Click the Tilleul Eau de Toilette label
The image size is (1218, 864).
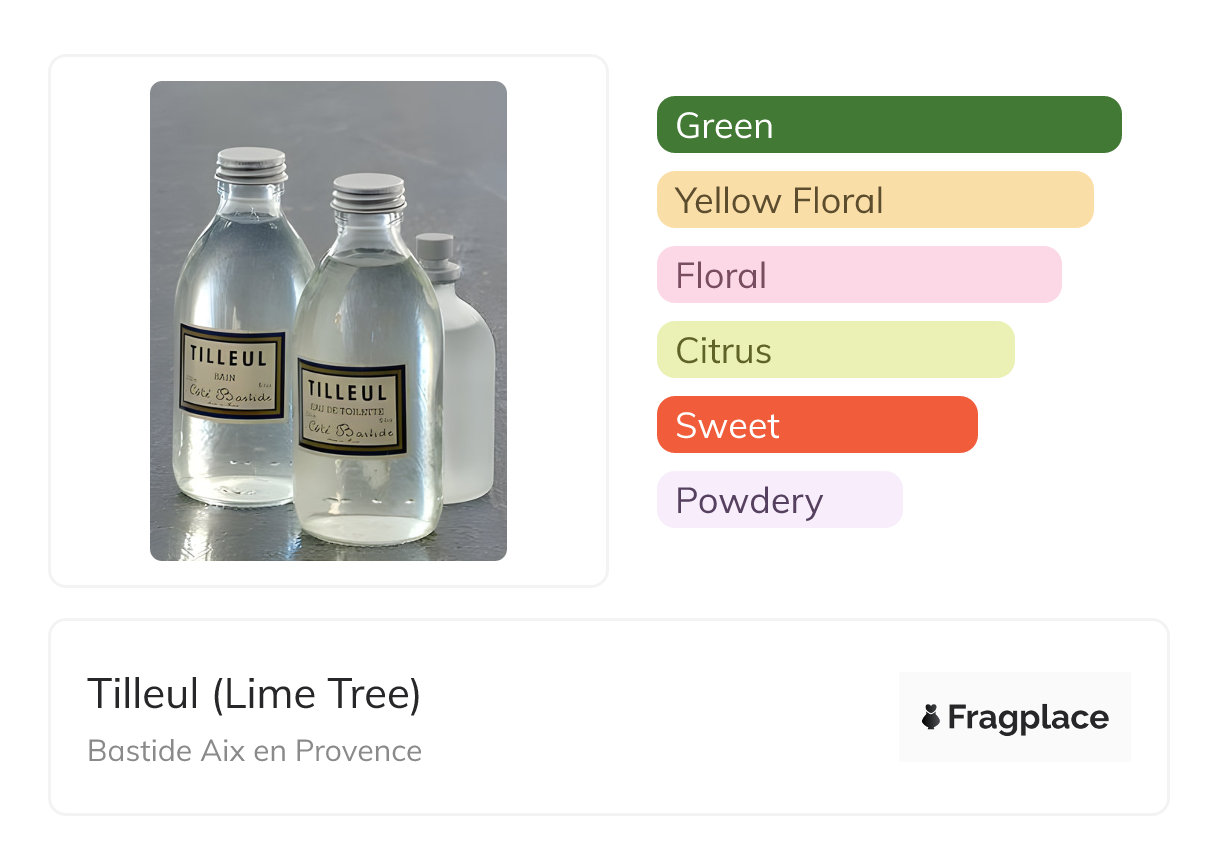351,407
